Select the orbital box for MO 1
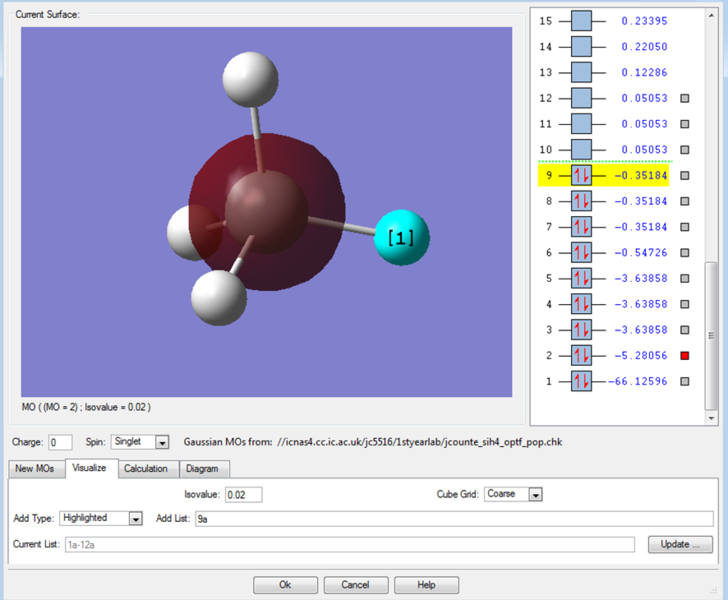 [581, 381]
